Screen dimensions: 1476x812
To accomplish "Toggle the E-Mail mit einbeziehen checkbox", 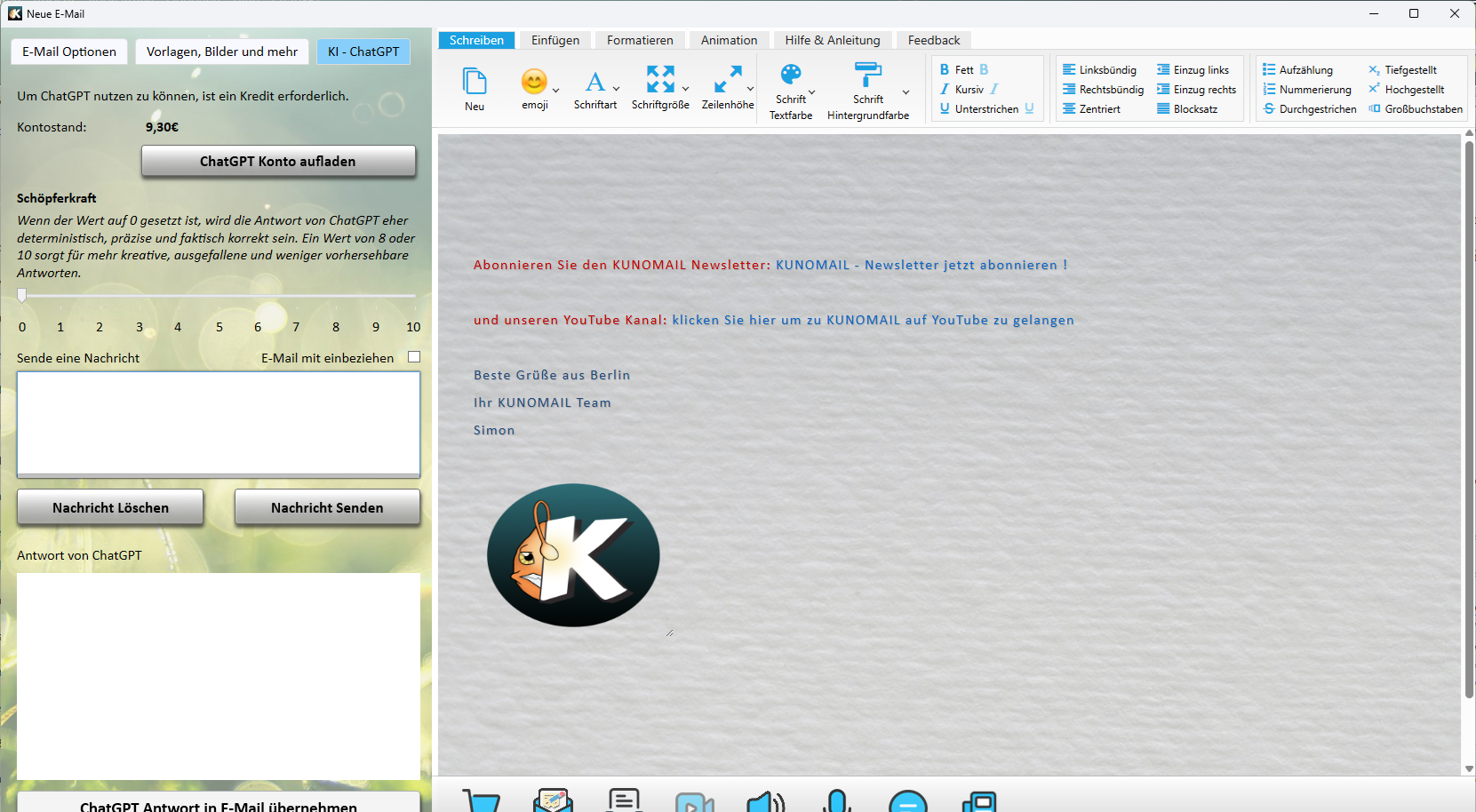I will tap(413, 356).
